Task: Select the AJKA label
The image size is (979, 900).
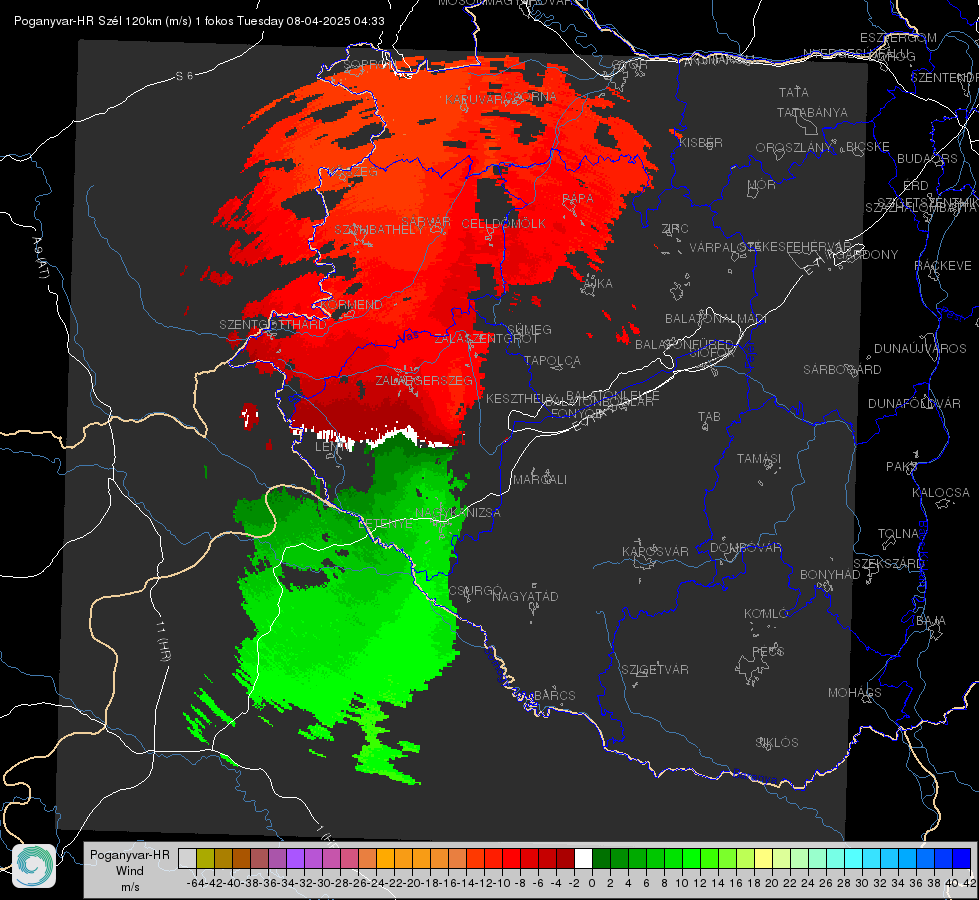Action: 596,284
